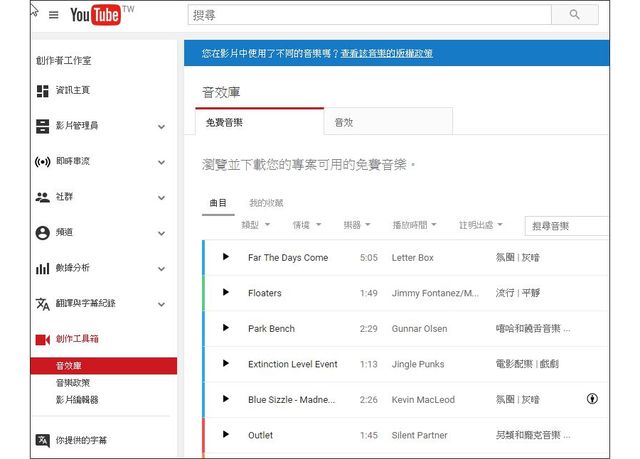
Task: Click the 頻道 channel account icon
Action: pos(42,233)
